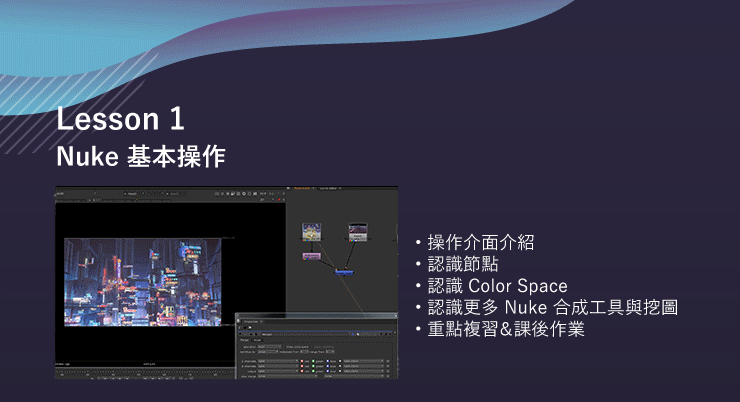Click the Properties panel tab
This screenshot has width=740, height=402.
point(251,322)
